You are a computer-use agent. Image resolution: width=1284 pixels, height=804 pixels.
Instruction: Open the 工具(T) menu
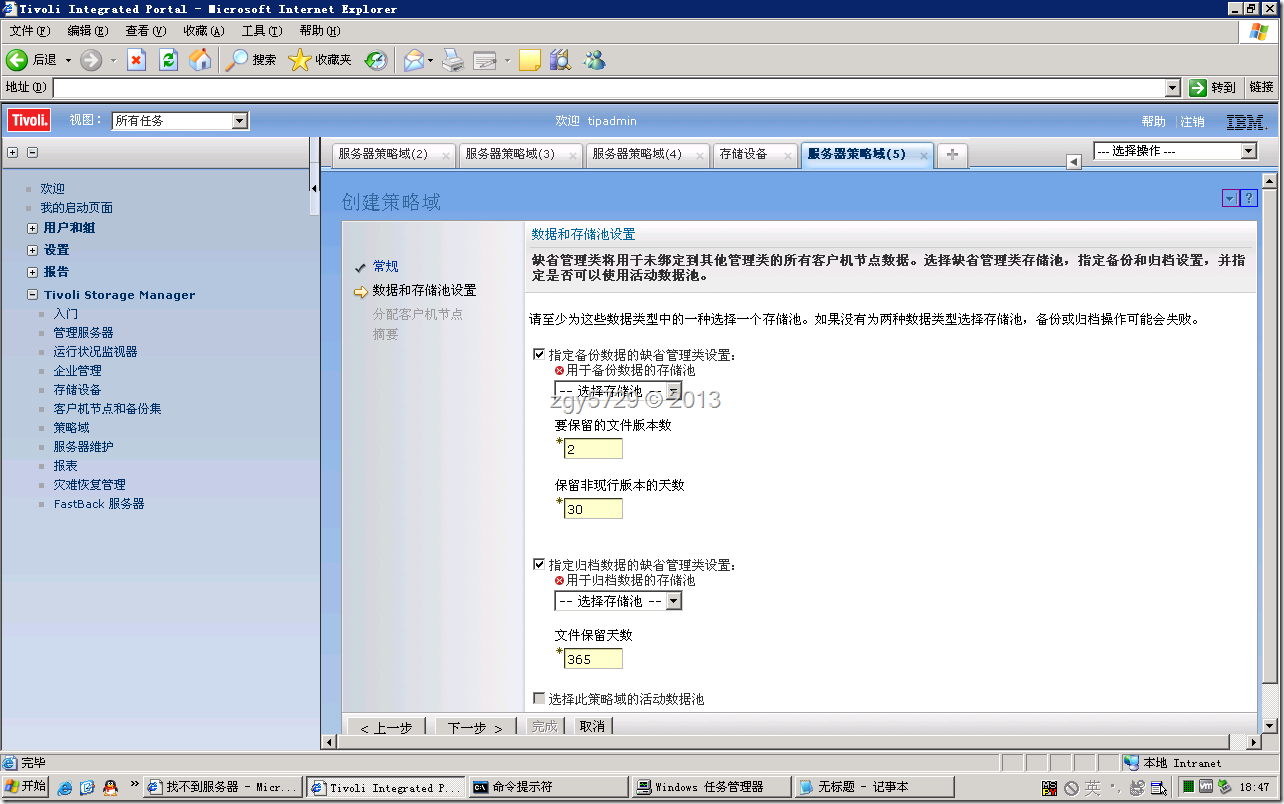point(262,31)
